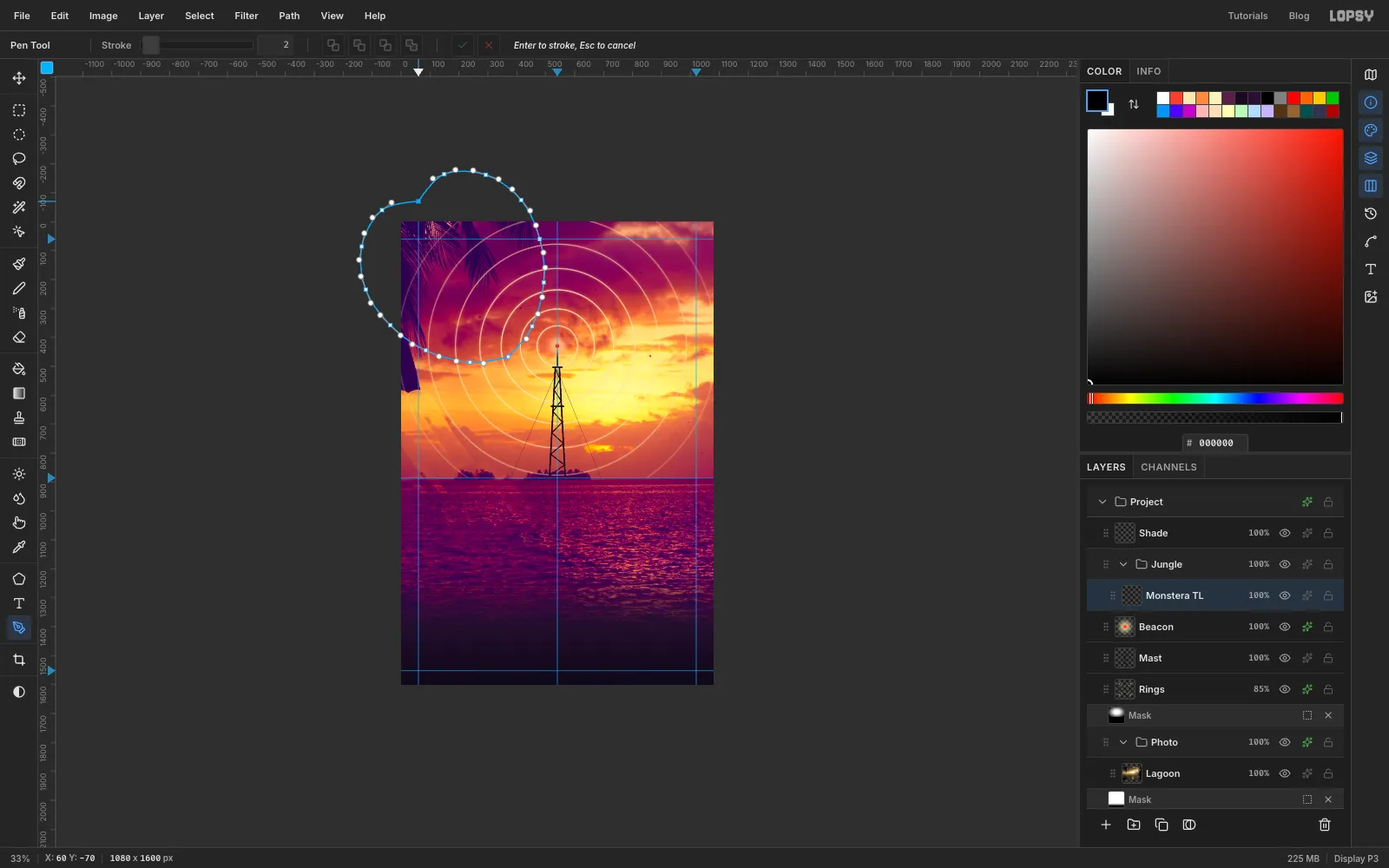Toggle visibility of Beacon layer
This screenshot has height=868, width=1389.
(1285, 627)
